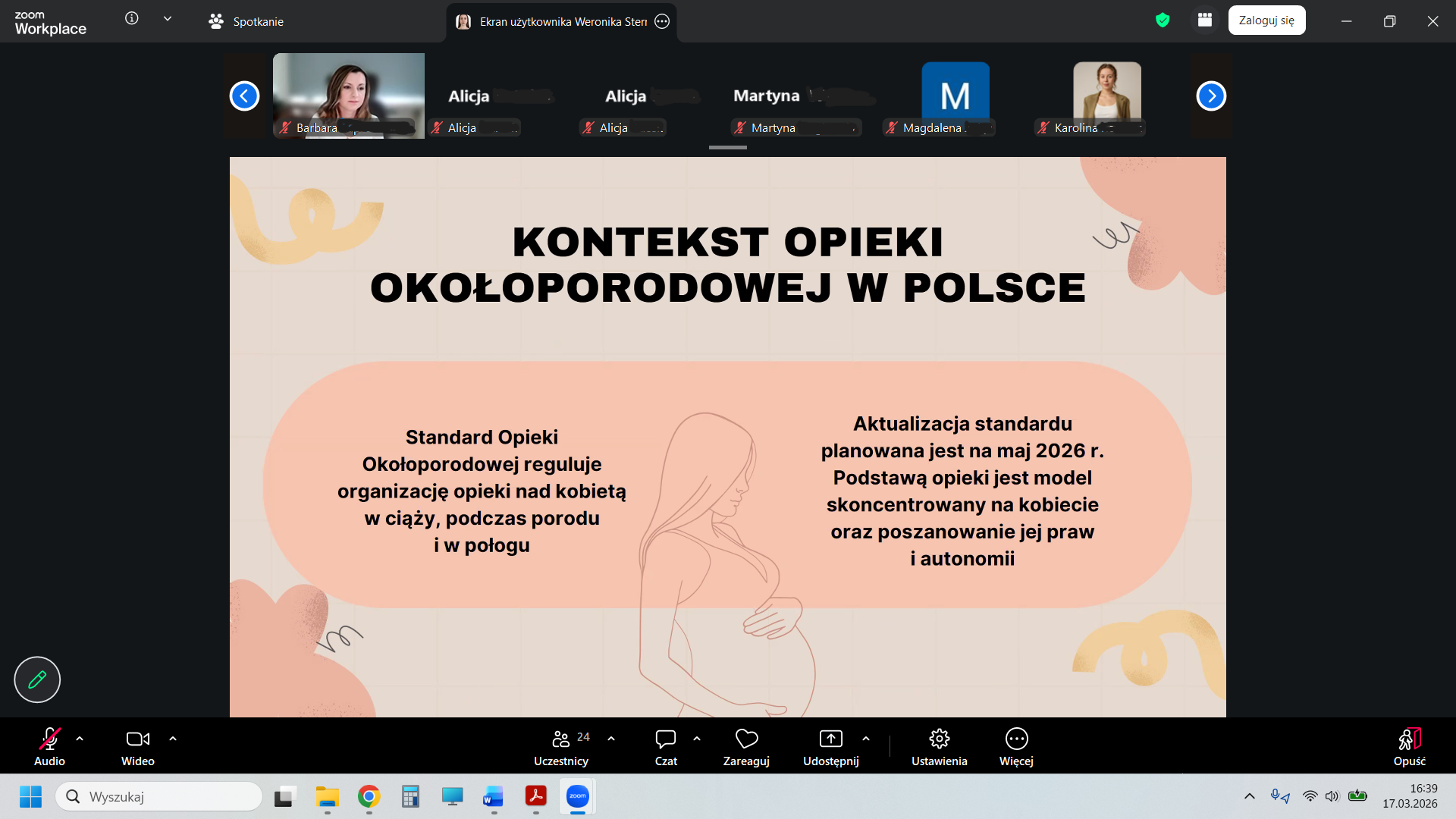Open the annotation pencil tool
Image resolution: width=1456 pixels, height=819 pixels.
tap(37, 679)
